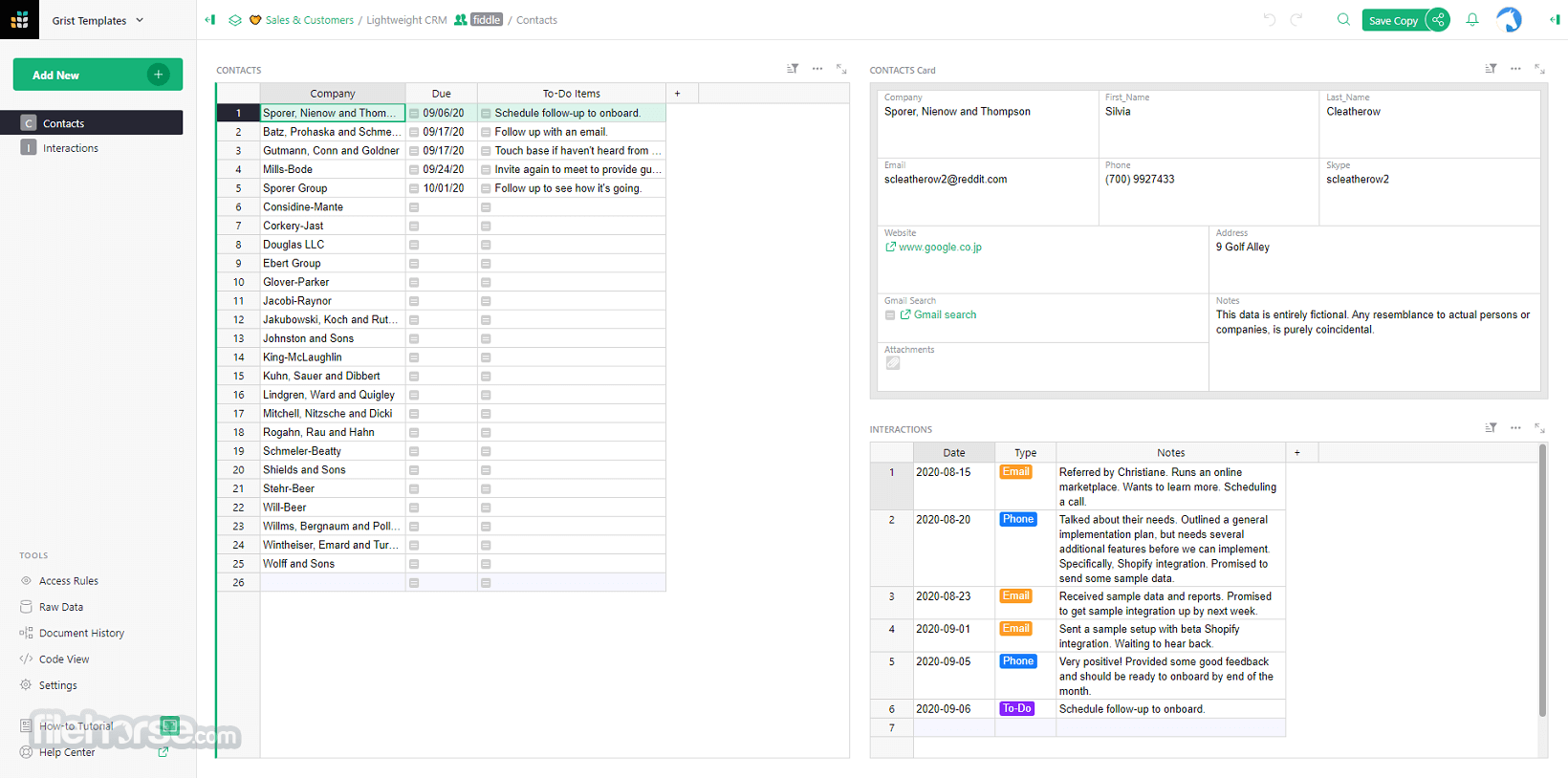
Task: Add a column to INTERACTIONS table
Action: pyautogui.click(x=1297, y=453)
